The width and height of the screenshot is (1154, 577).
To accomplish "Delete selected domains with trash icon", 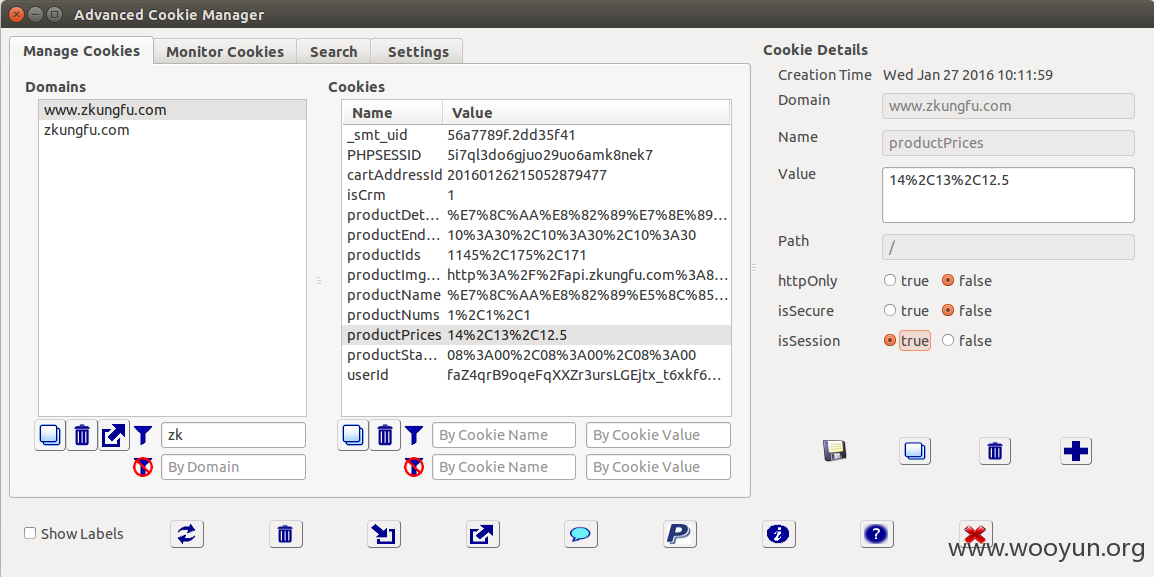I will [x=82, y=435].
